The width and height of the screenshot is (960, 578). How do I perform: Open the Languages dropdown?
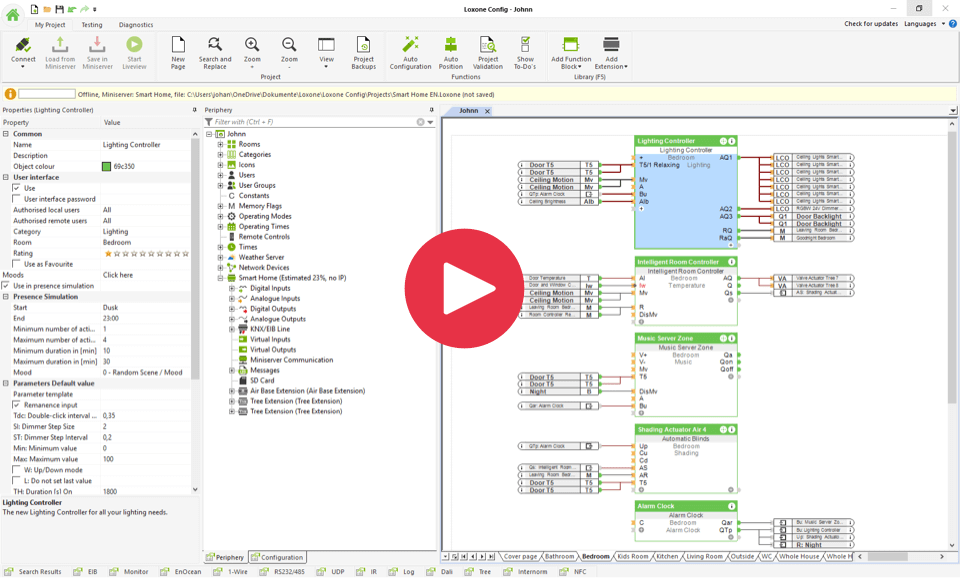pos(923,24)
